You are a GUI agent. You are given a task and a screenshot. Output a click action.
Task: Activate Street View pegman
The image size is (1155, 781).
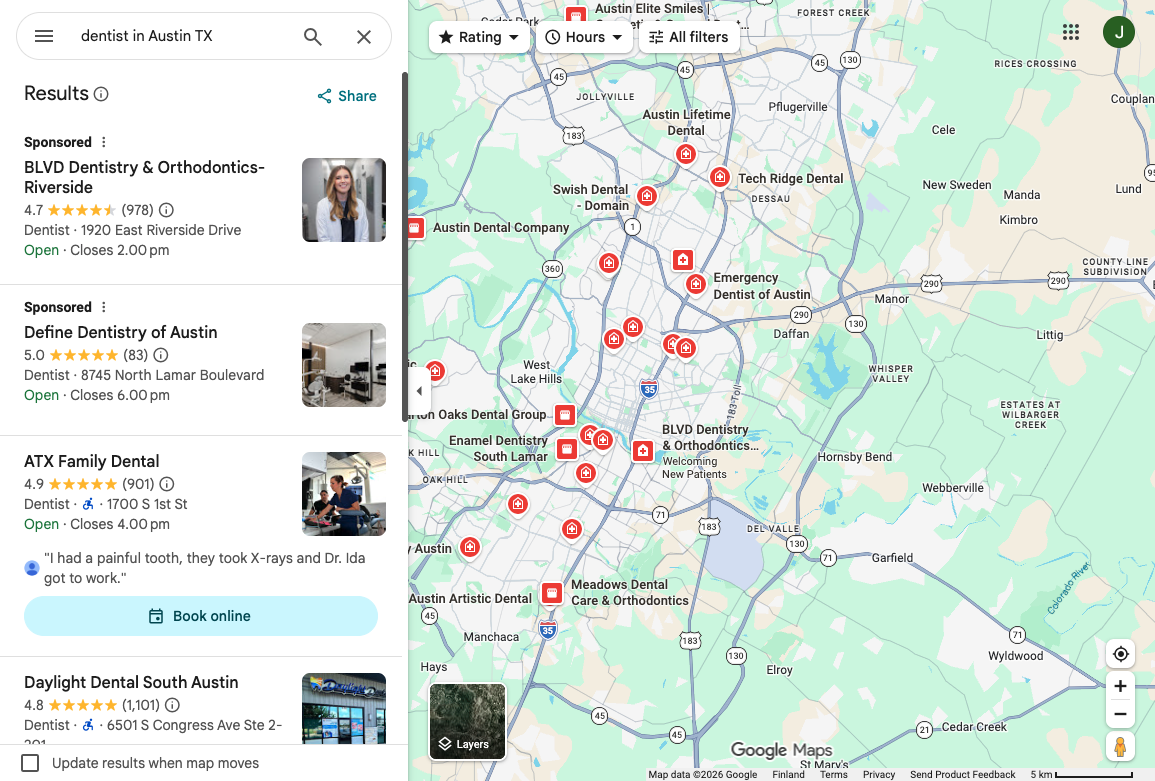(x=1120, y=747)
